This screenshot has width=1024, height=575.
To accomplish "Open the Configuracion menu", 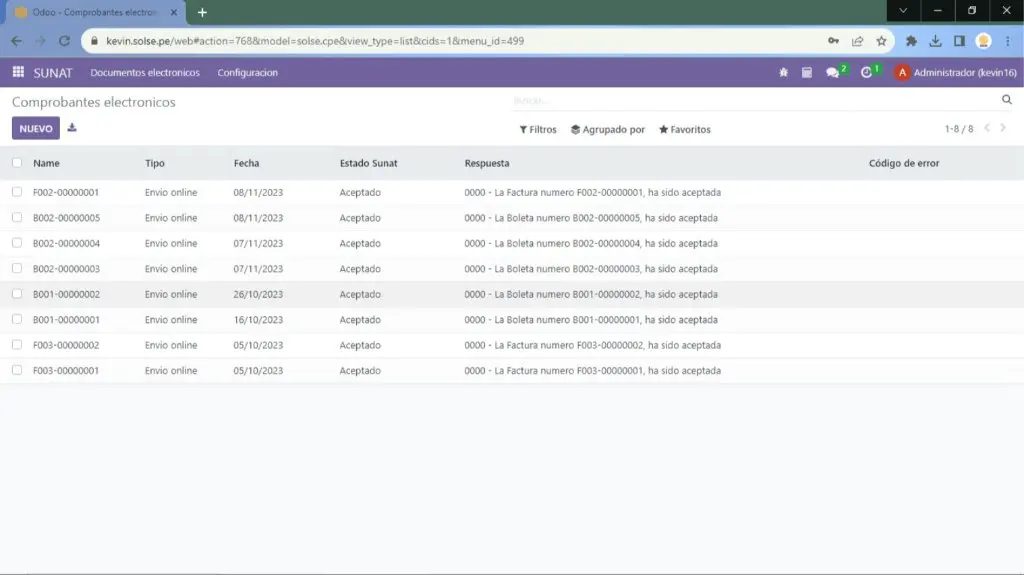I will pos(247,73).
